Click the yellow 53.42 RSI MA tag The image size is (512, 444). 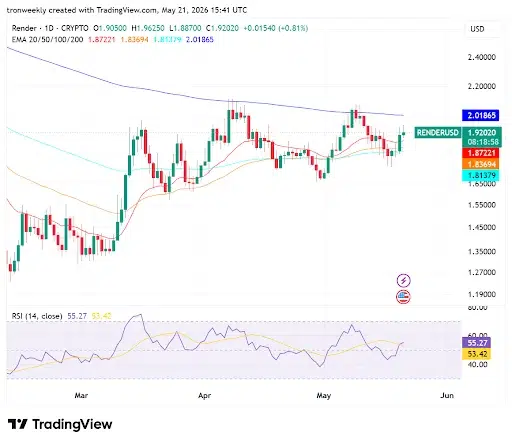tap(476, 354)
